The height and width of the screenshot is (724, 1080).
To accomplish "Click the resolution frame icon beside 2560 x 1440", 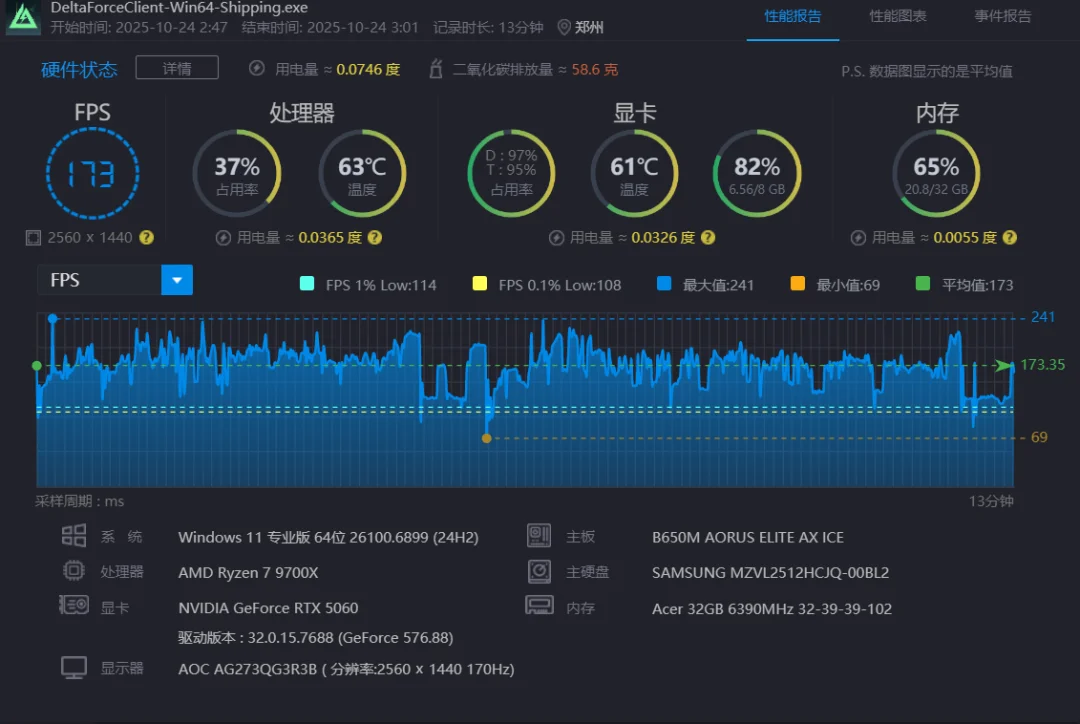I will (x=33, y=238).
